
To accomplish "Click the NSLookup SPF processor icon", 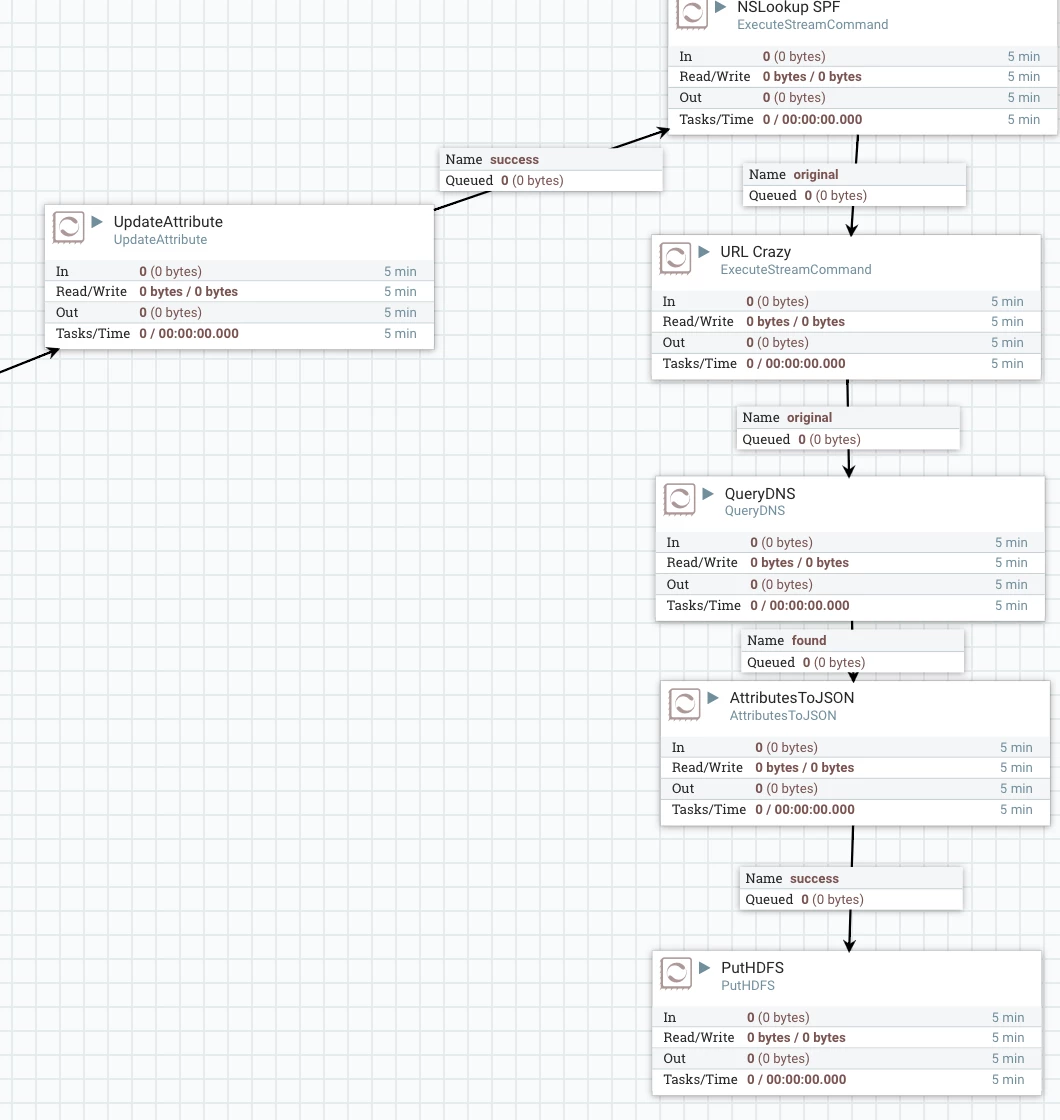I will pos(692,14).
